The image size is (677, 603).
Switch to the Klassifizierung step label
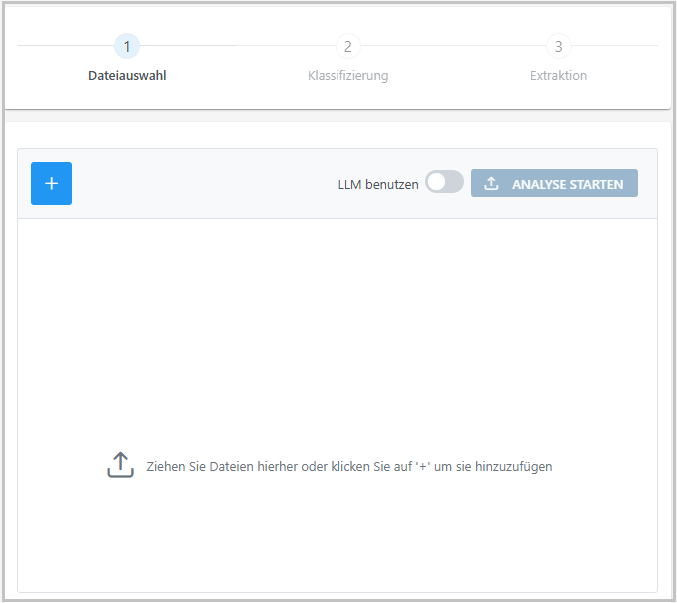(x=348, y=76)
